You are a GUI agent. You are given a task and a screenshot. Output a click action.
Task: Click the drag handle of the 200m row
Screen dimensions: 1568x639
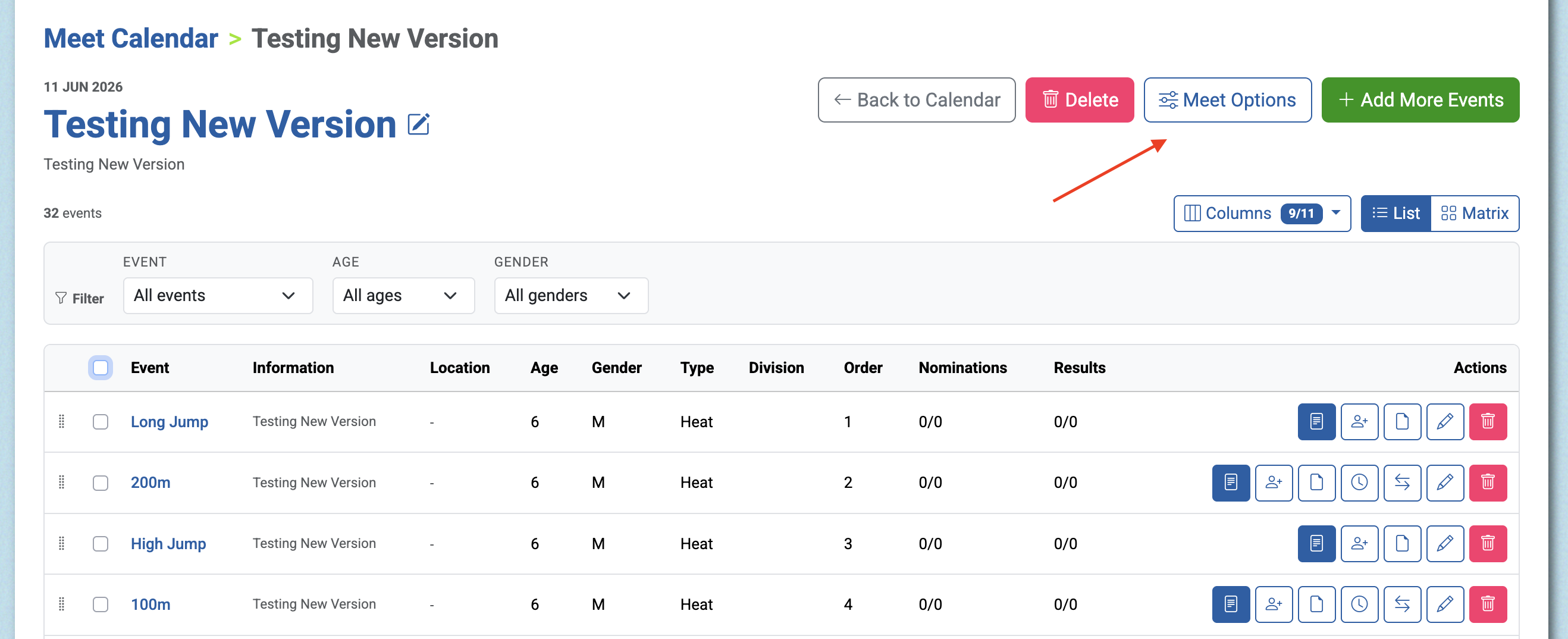[x=61, y=483]
